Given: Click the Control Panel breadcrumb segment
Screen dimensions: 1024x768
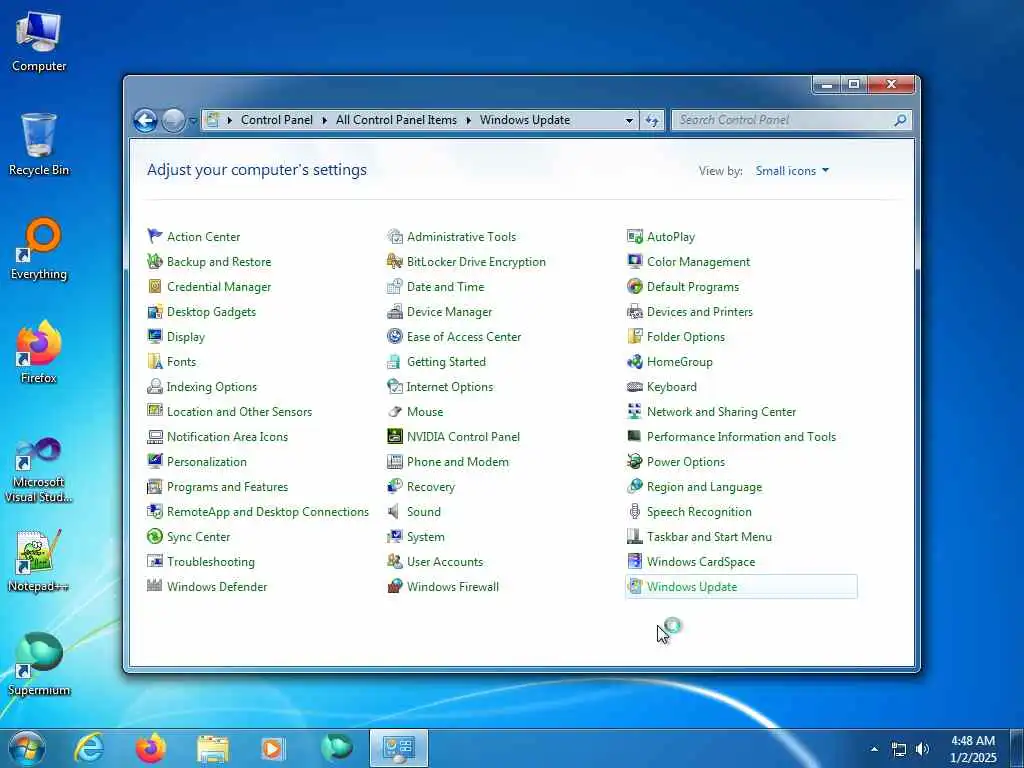Looking at the screenshot, I should pos(277,120).
